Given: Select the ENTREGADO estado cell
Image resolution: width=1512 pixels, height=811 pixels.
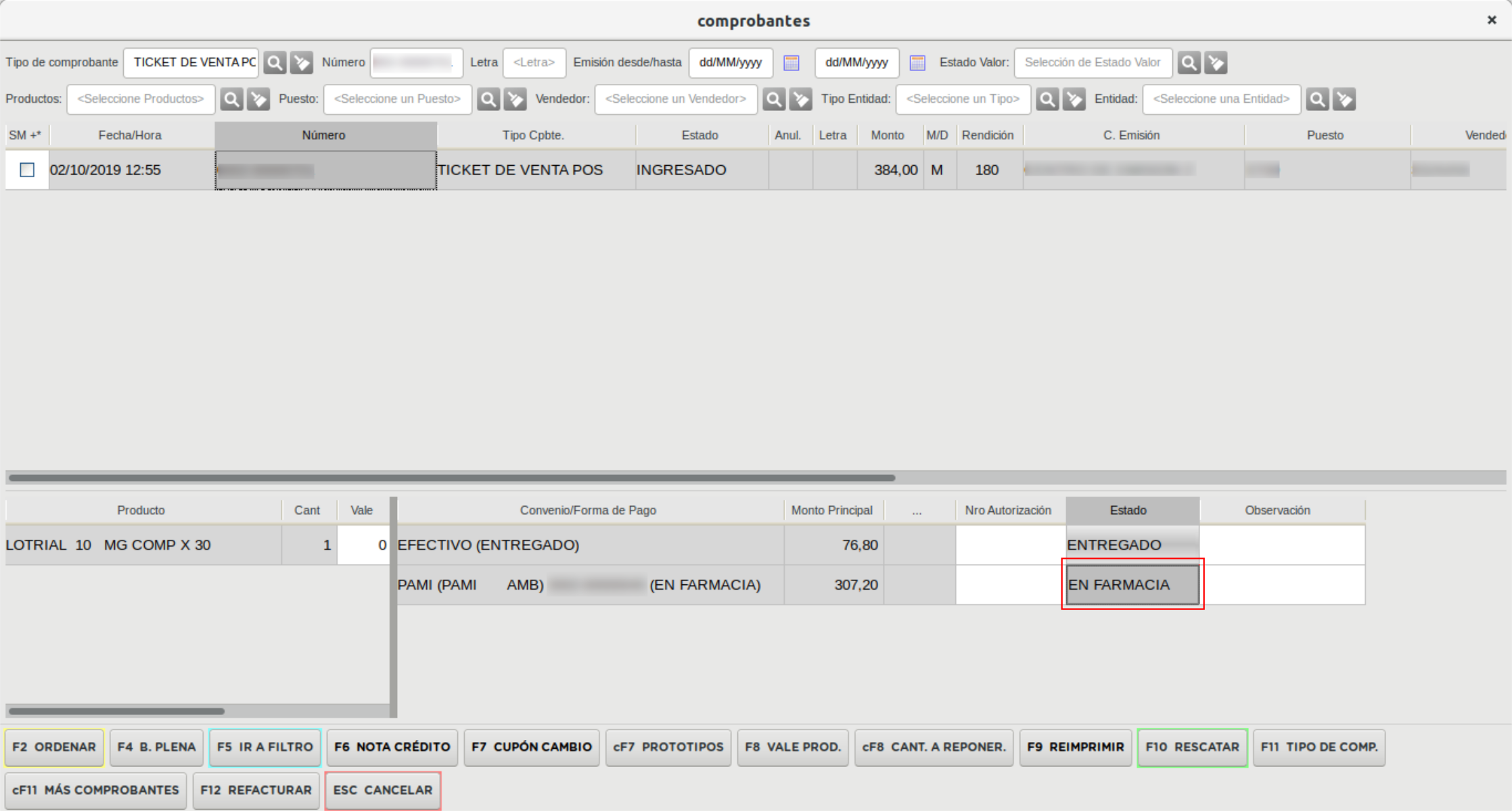Looking at the screenshot, I should click(x=1132, y=545).
